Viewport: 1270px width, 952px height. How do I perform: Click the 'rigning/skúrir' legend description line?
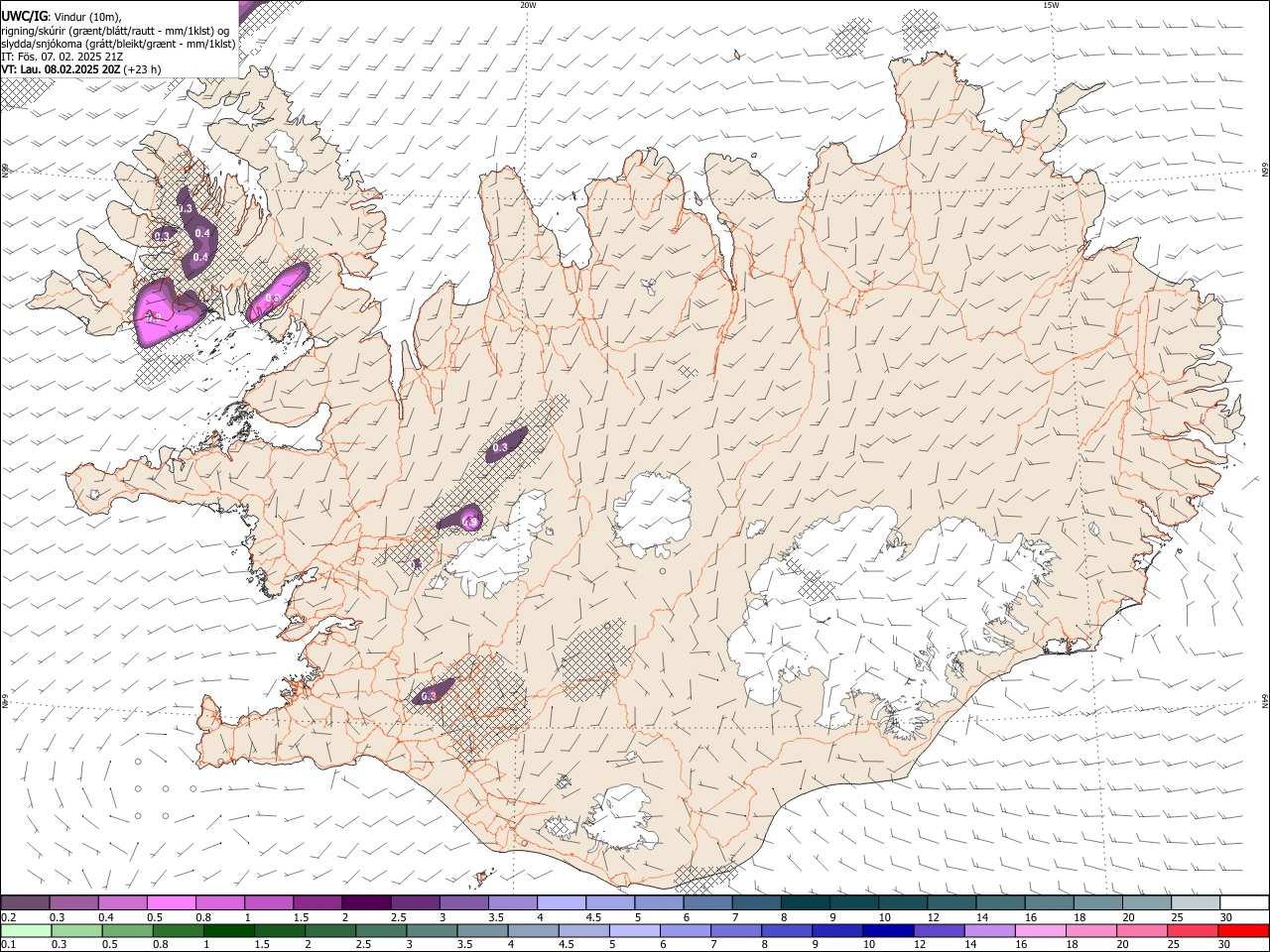pos(117,31)
